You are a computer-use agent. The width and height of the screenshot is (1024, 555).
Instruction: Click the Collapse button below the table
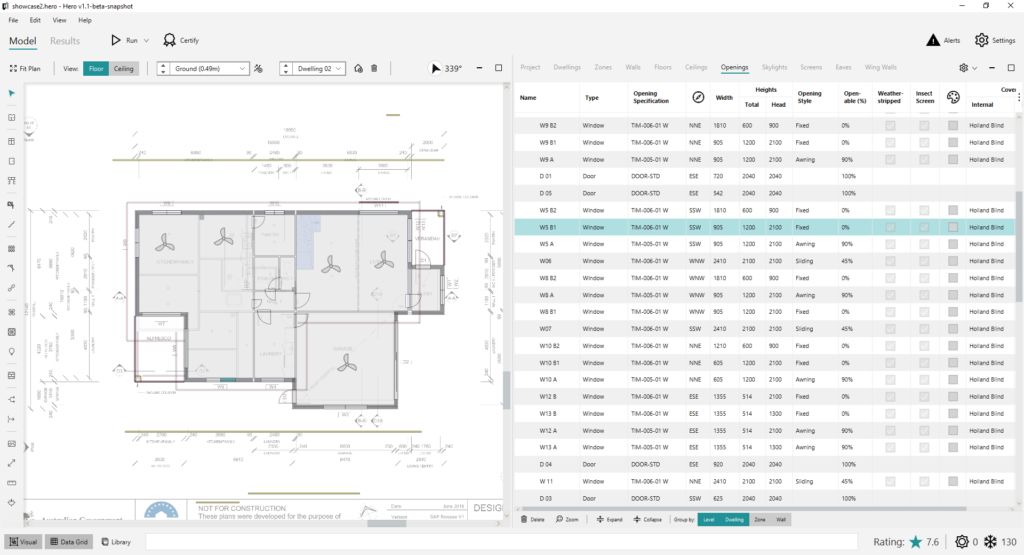[647, 520]
